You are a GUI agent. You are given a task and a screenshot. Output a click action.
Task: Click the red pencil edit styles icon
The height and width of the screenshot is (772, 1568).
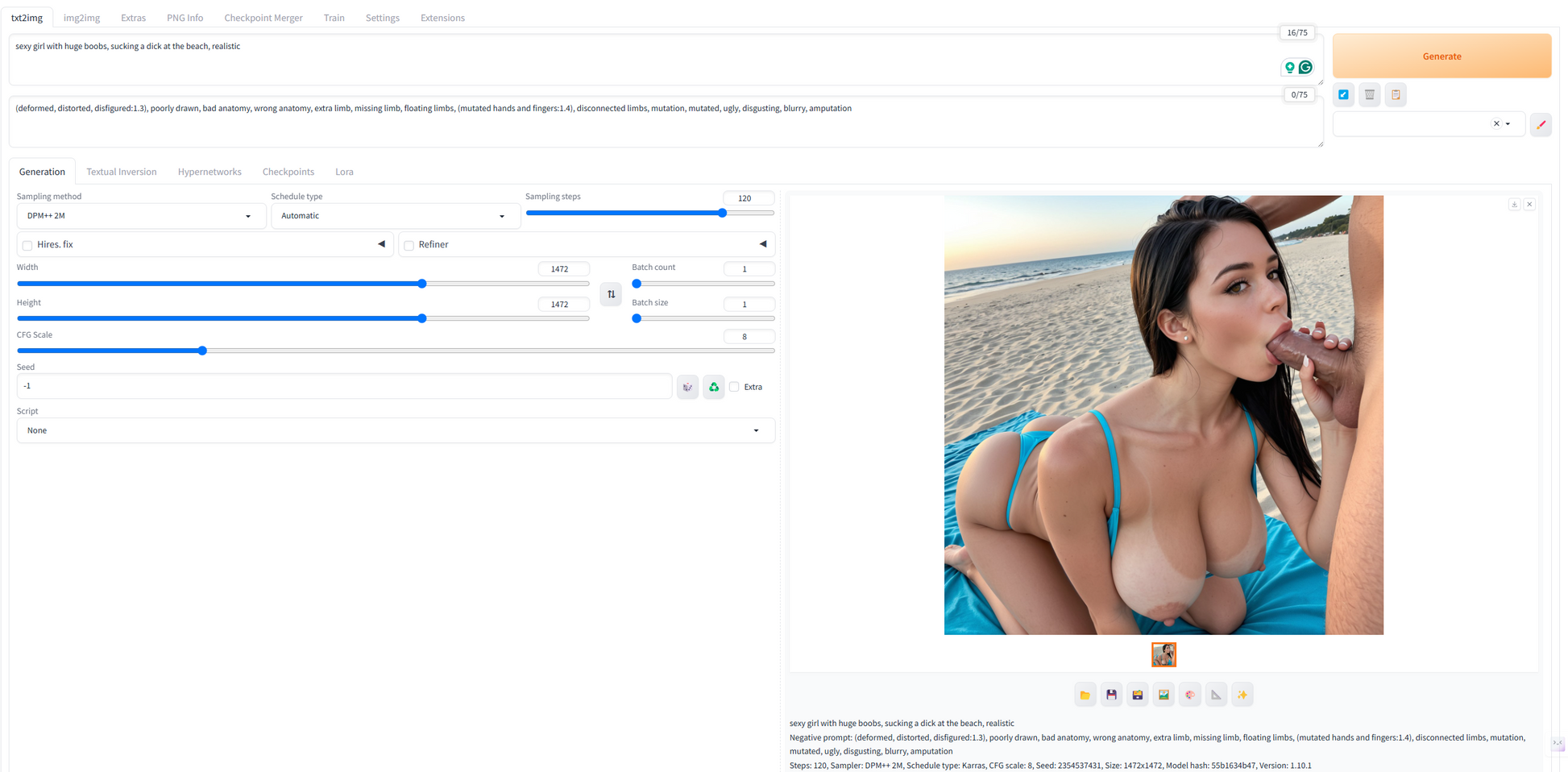pyautogui.click(x=1541, y=125)
